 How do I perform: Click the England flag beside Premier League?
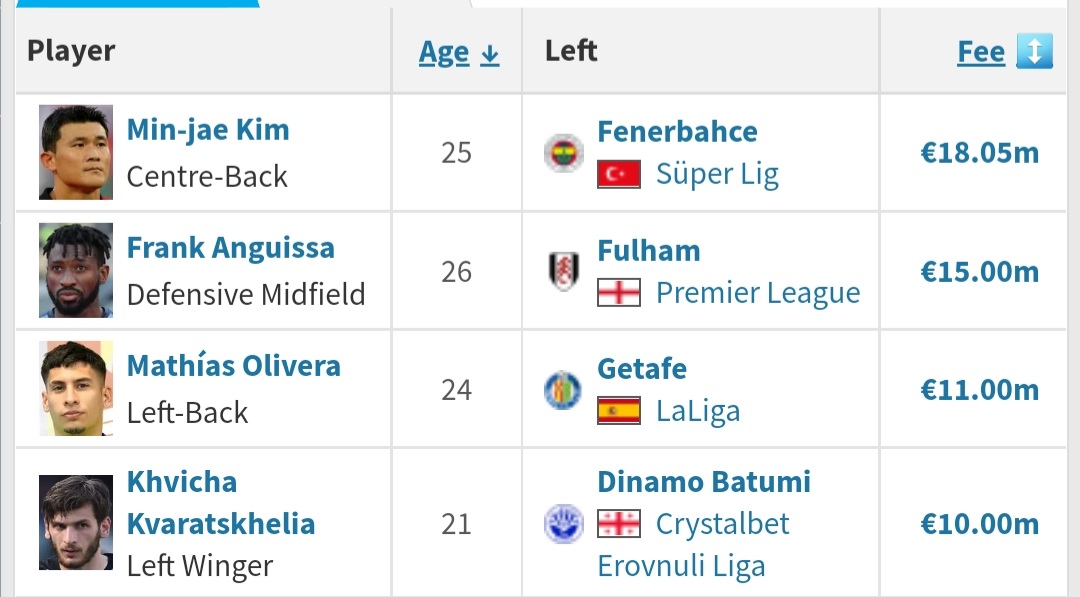(618, 293)
